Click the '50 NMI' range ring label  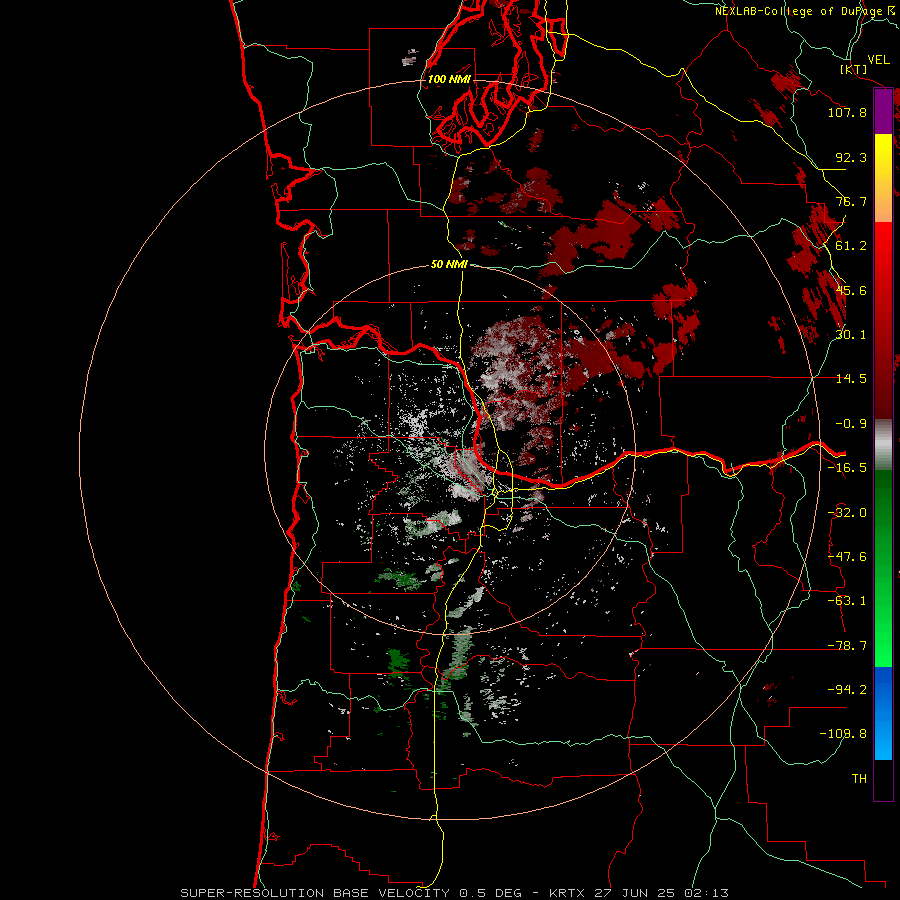449,264
